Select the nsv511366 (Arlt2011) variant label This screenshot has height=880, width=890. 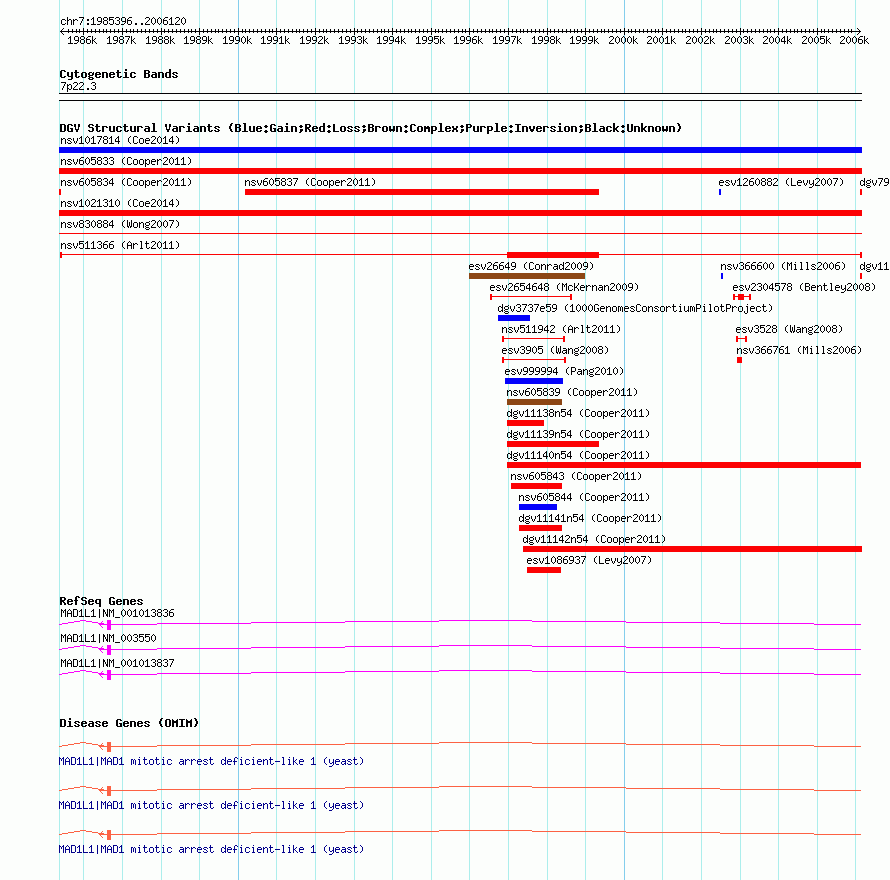pos(120,245)
